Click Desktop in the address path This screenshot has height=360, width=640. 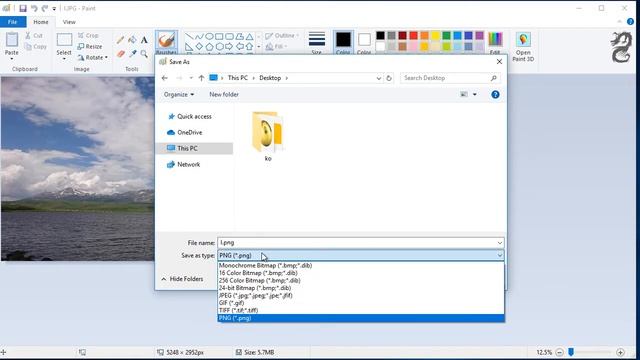270,78
